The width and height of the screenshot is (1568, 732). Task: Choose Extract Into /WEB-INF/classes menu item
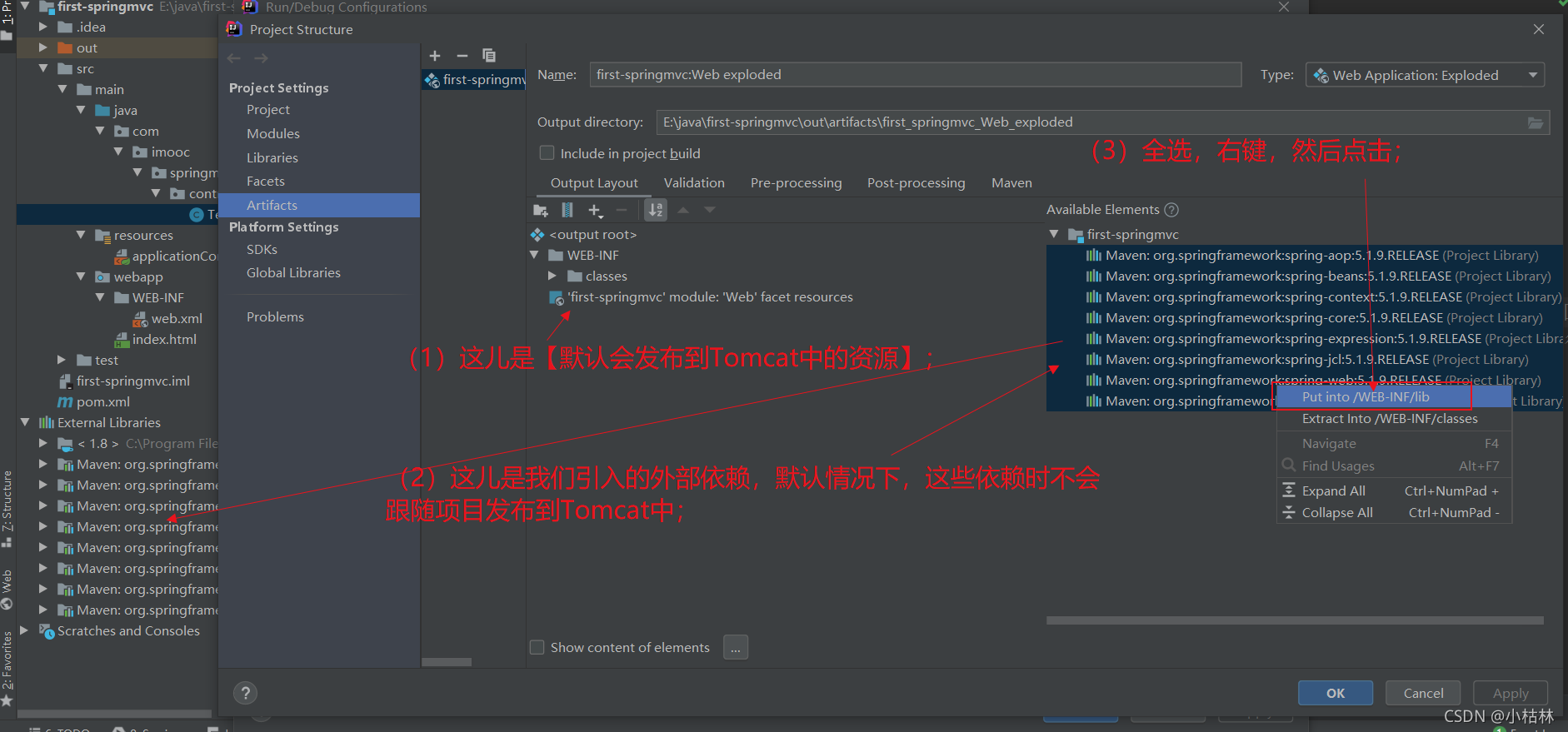click(1394, 419)
